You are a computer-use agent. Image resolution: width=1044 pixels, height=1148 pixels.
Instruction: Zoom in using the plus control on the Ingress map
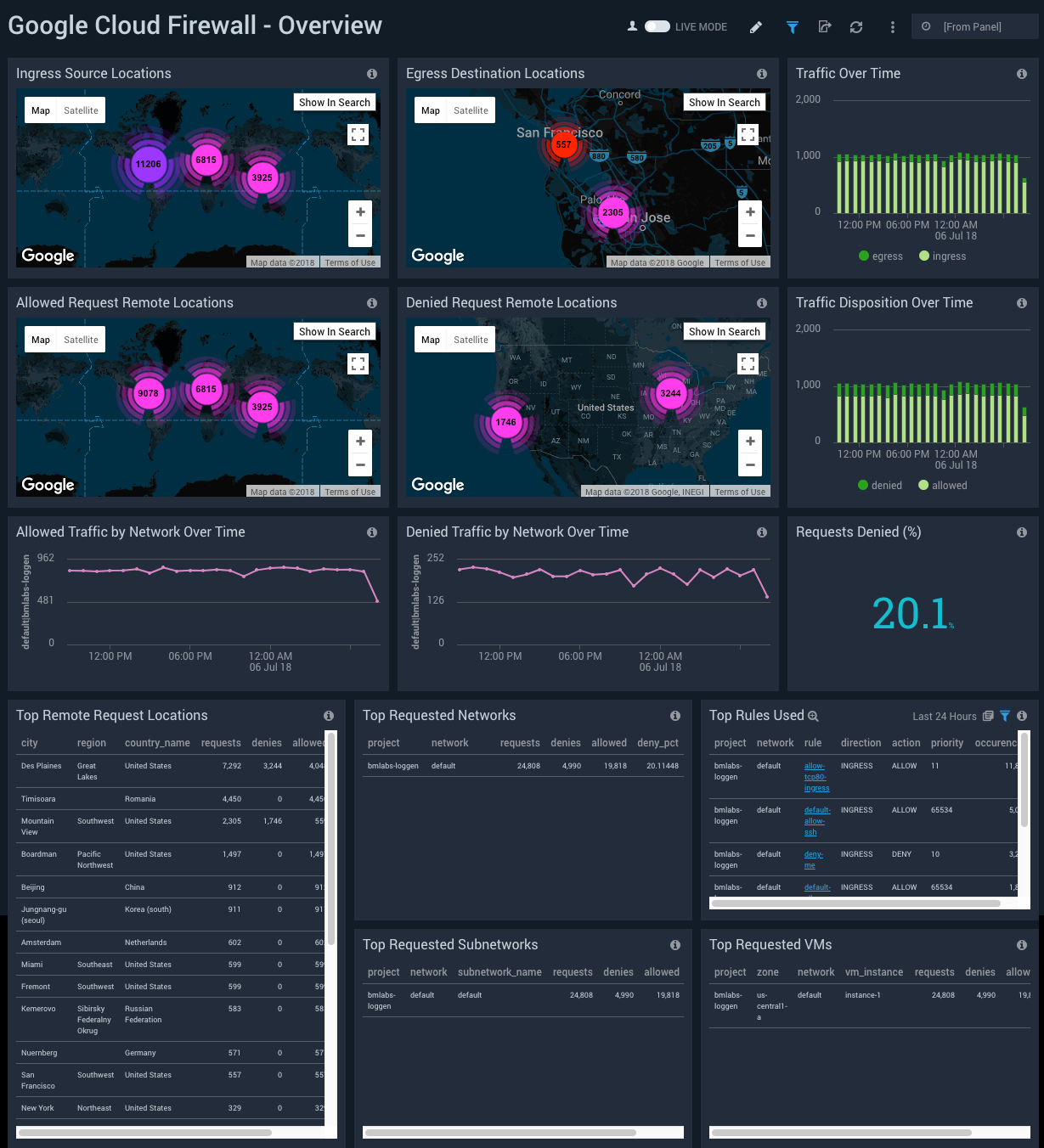359,211
